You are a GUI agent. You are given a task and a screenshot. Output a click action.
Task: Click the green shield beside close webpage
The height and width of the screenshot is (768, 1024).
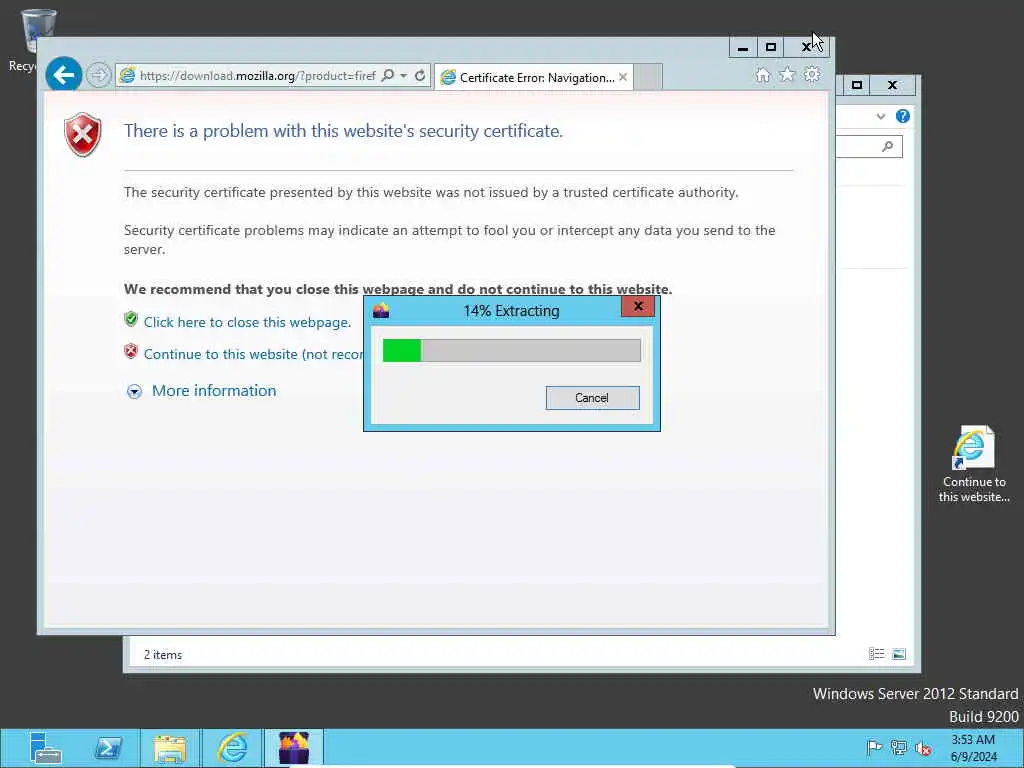pos(131,319)
